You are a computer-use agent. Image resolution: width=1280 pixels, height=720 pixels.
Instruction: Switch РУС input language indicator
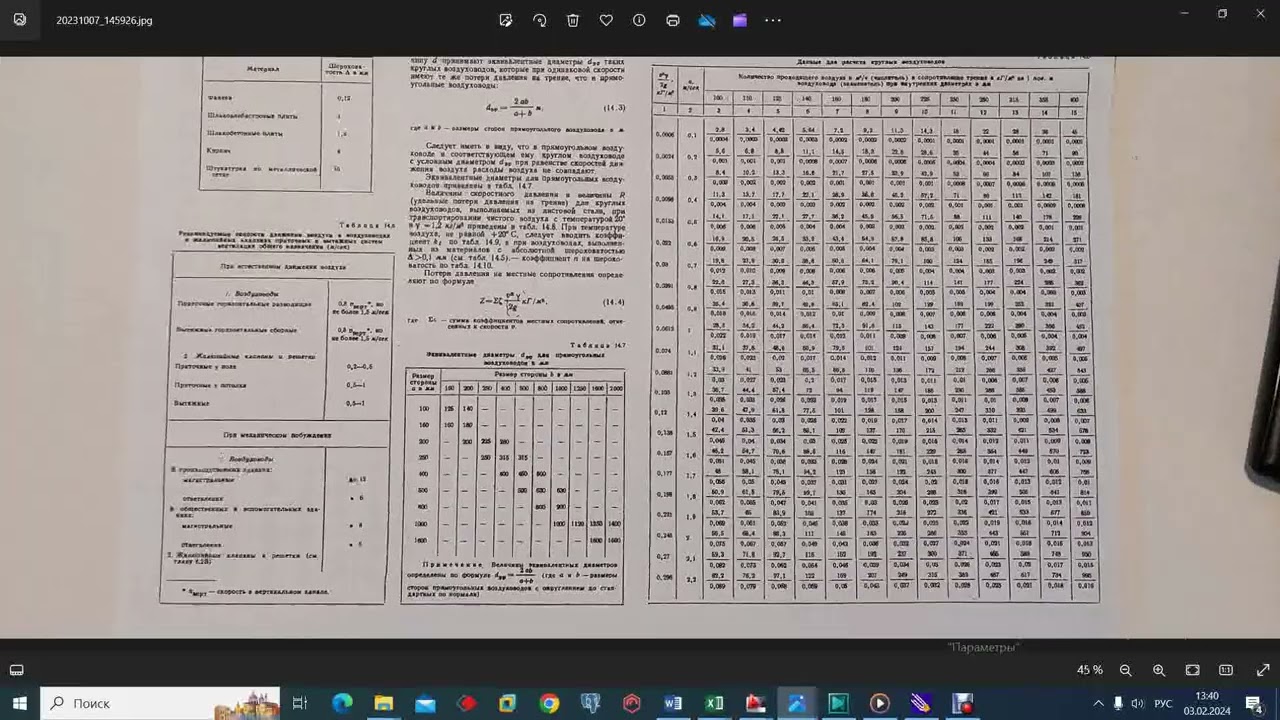click(1163, 703)
